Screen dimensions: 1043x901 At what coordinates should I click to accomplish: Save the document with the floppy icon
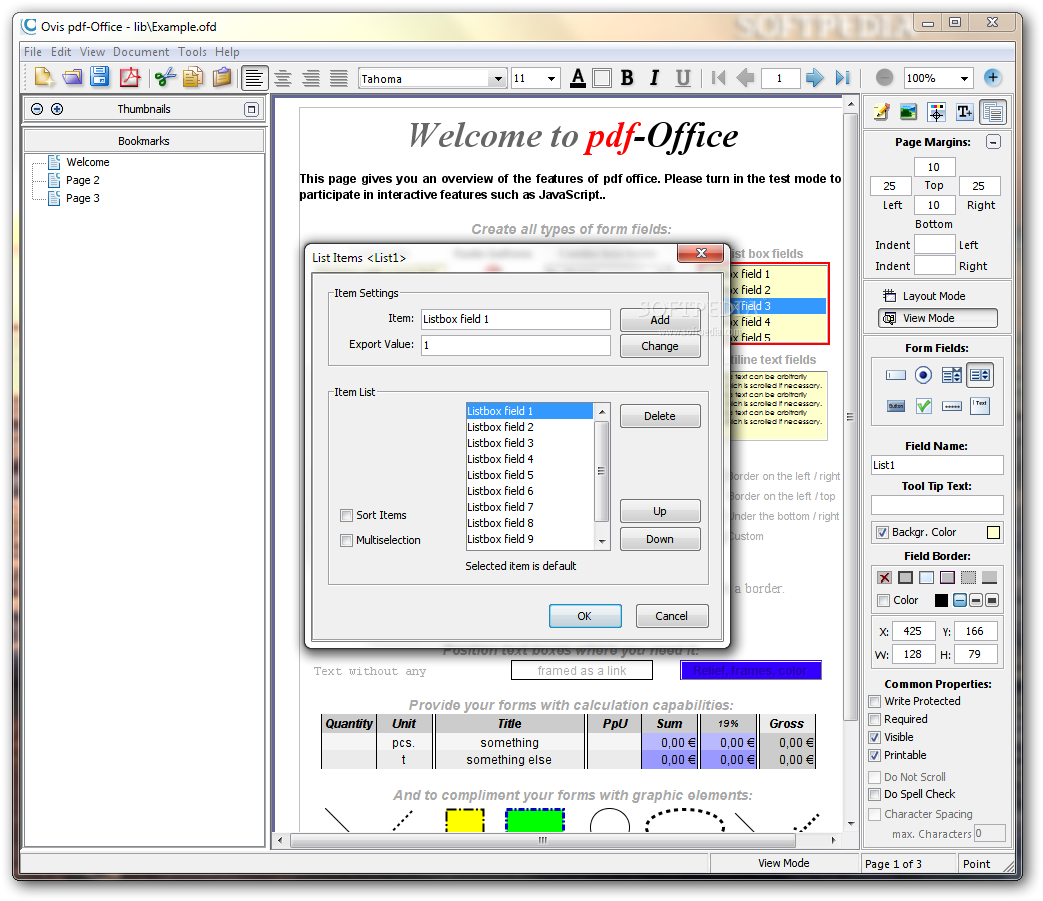coord(100,77)
